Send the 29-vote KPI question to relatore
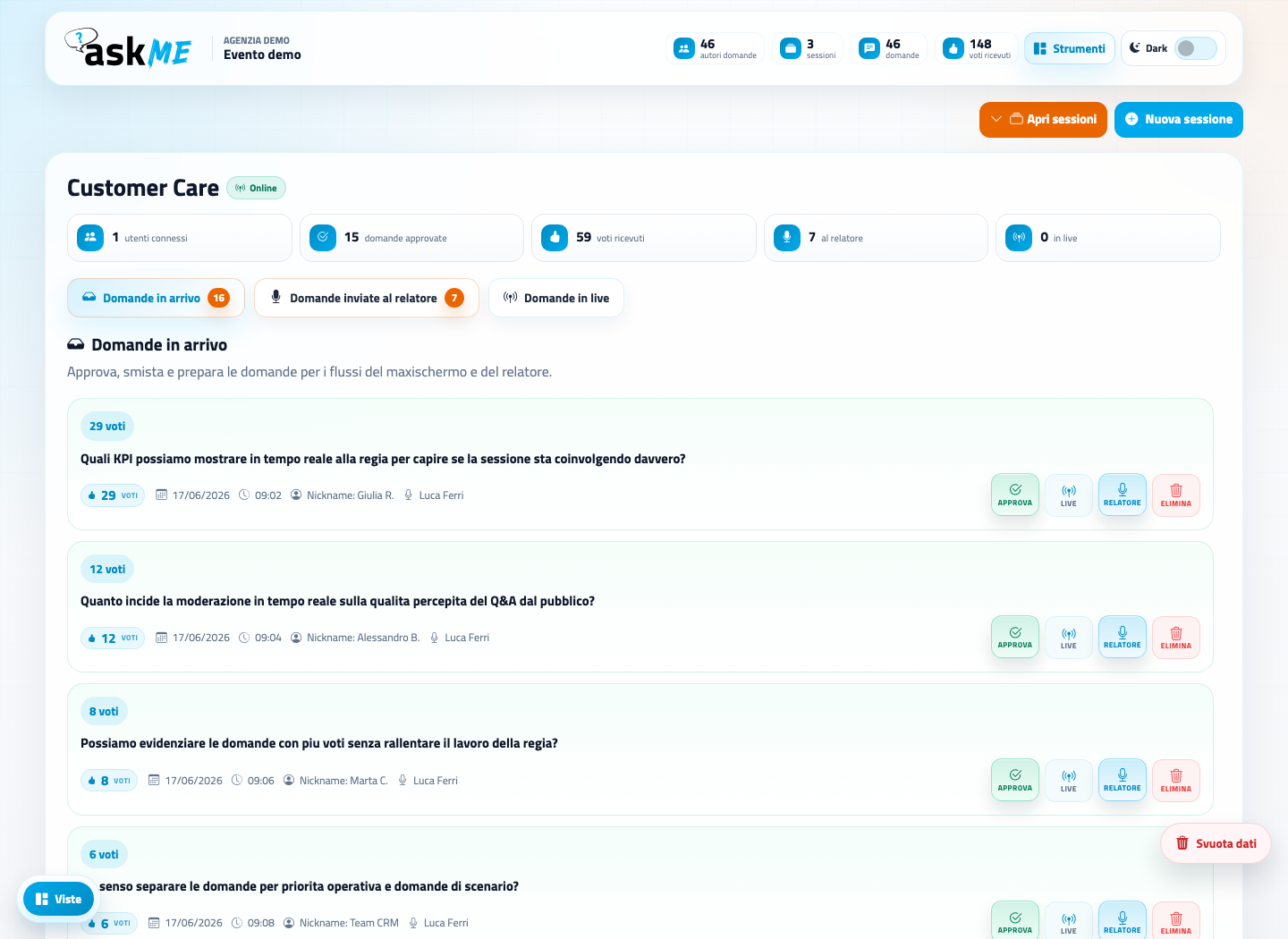This screenshot has width=1288, height=939. [1123, 495]
